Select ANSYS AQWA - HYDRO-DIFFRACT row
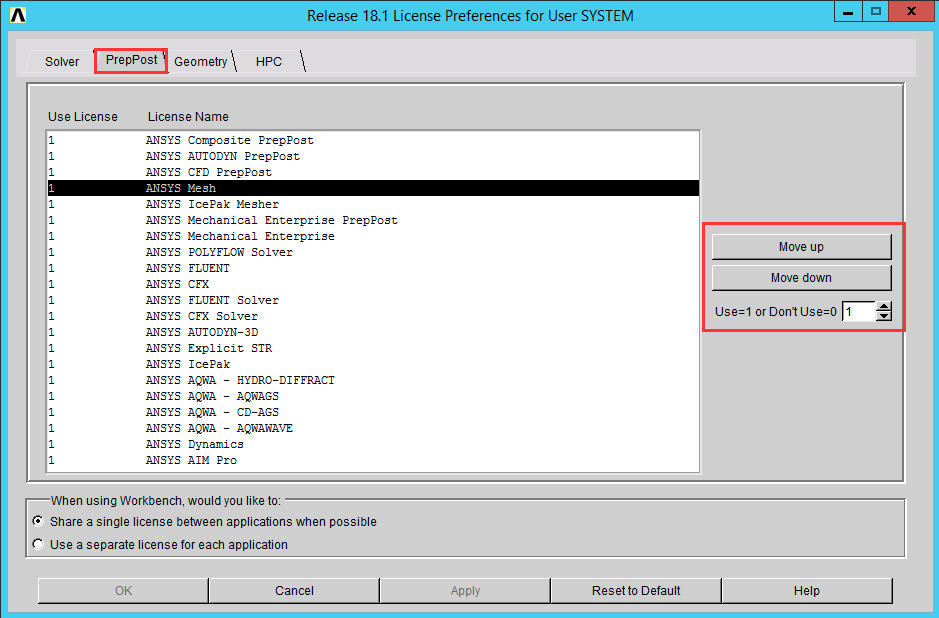The width and height of the screenshot is (939, 618). (x=373, y=380)
